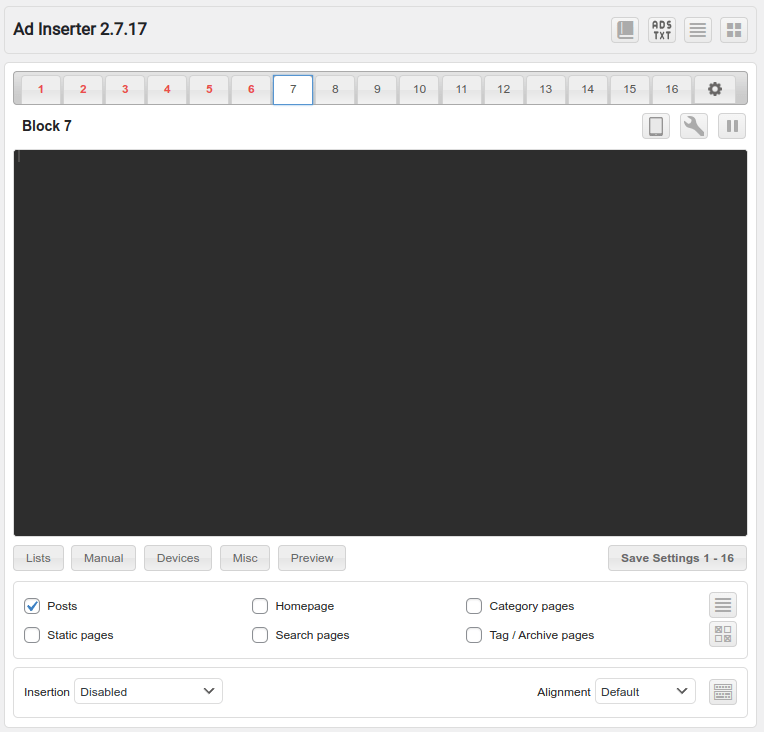Click the Block 7 name label

click(47, 126)
